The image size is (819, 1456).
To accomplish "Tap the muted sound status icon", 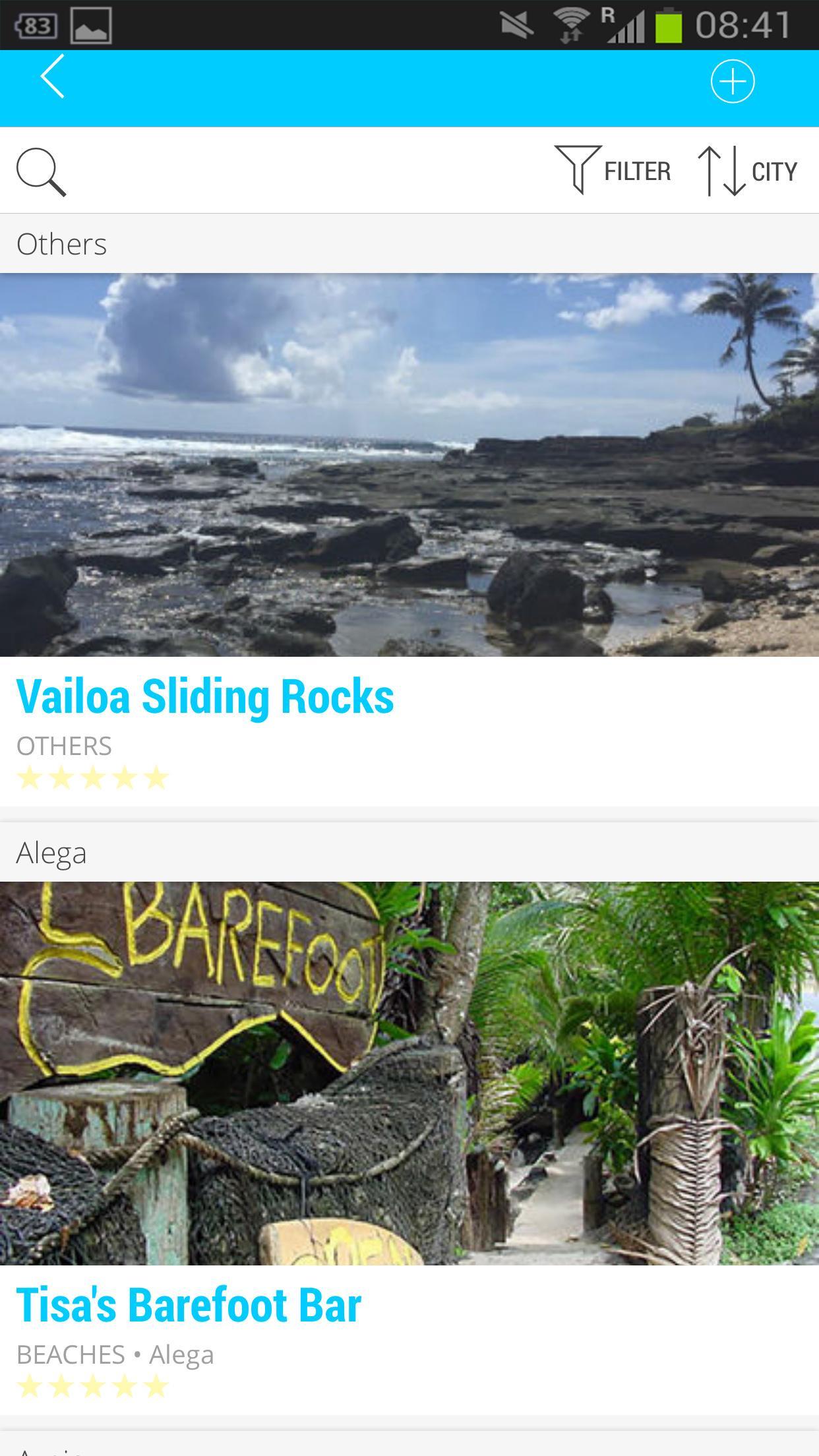I will (516, 26).
